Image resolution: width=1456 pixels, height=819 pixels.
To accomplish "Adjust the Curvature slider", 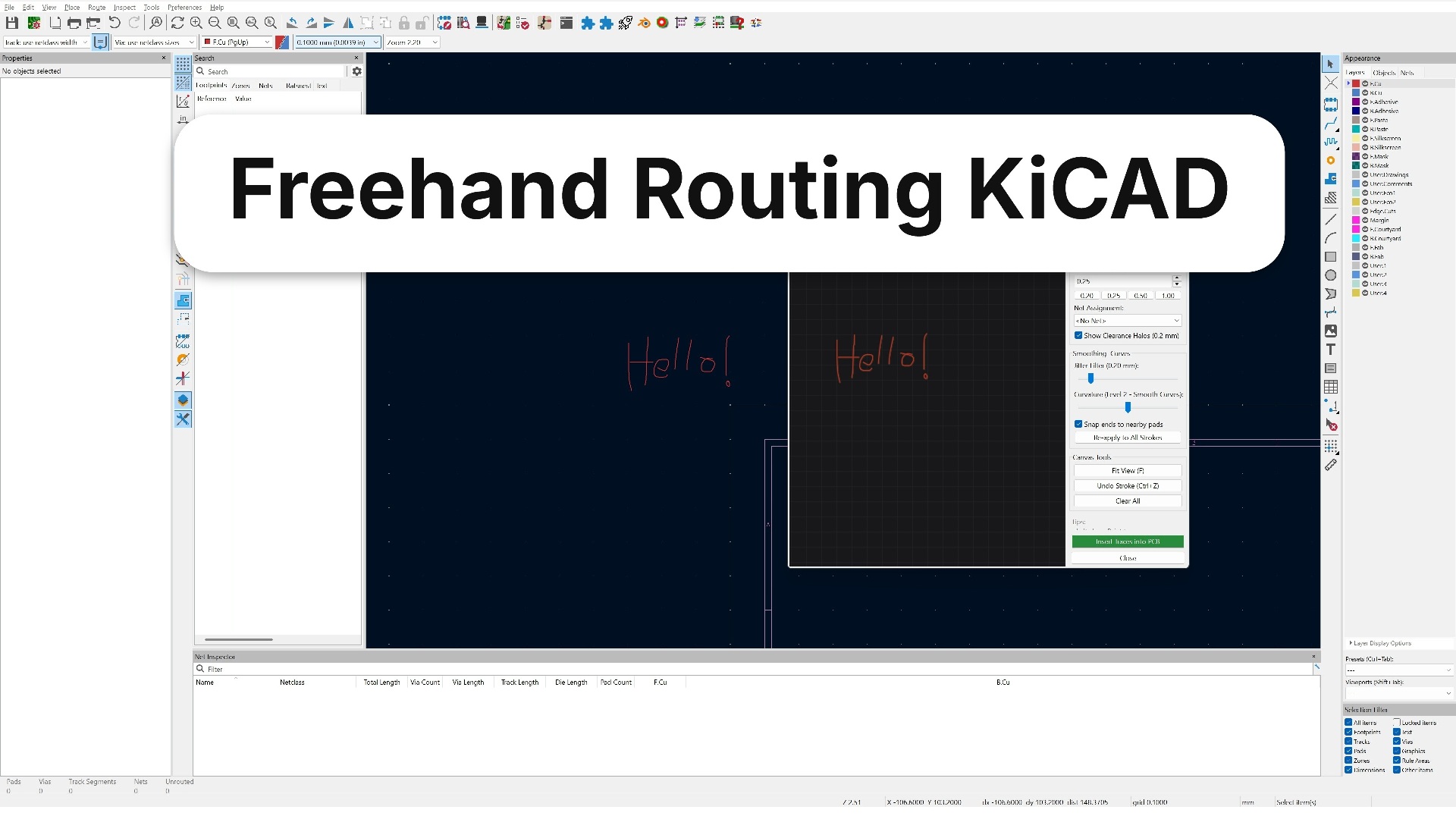I will (1128, 407).
